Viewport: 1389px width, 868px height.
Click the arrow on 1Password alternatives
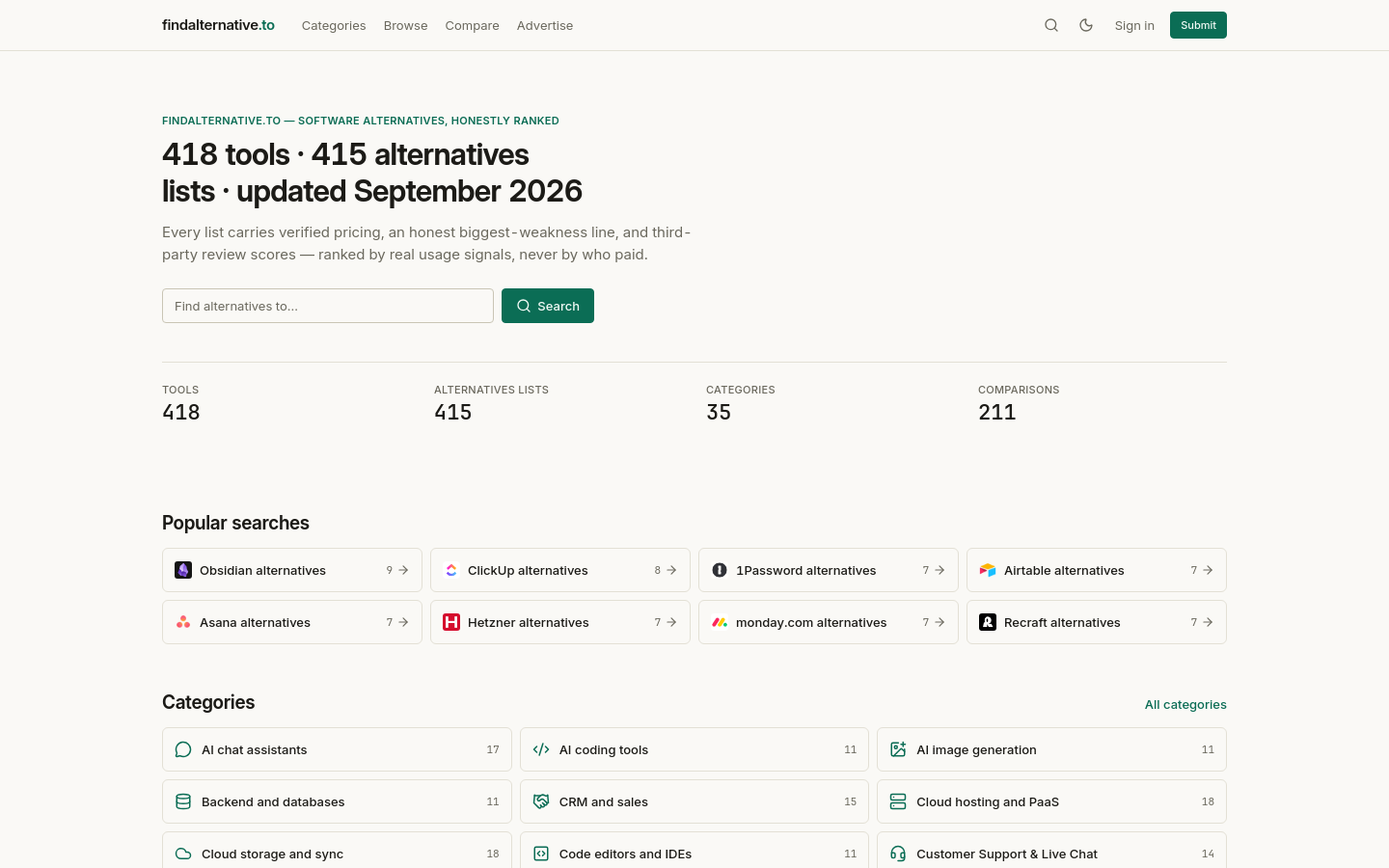(x=940, y=570)
